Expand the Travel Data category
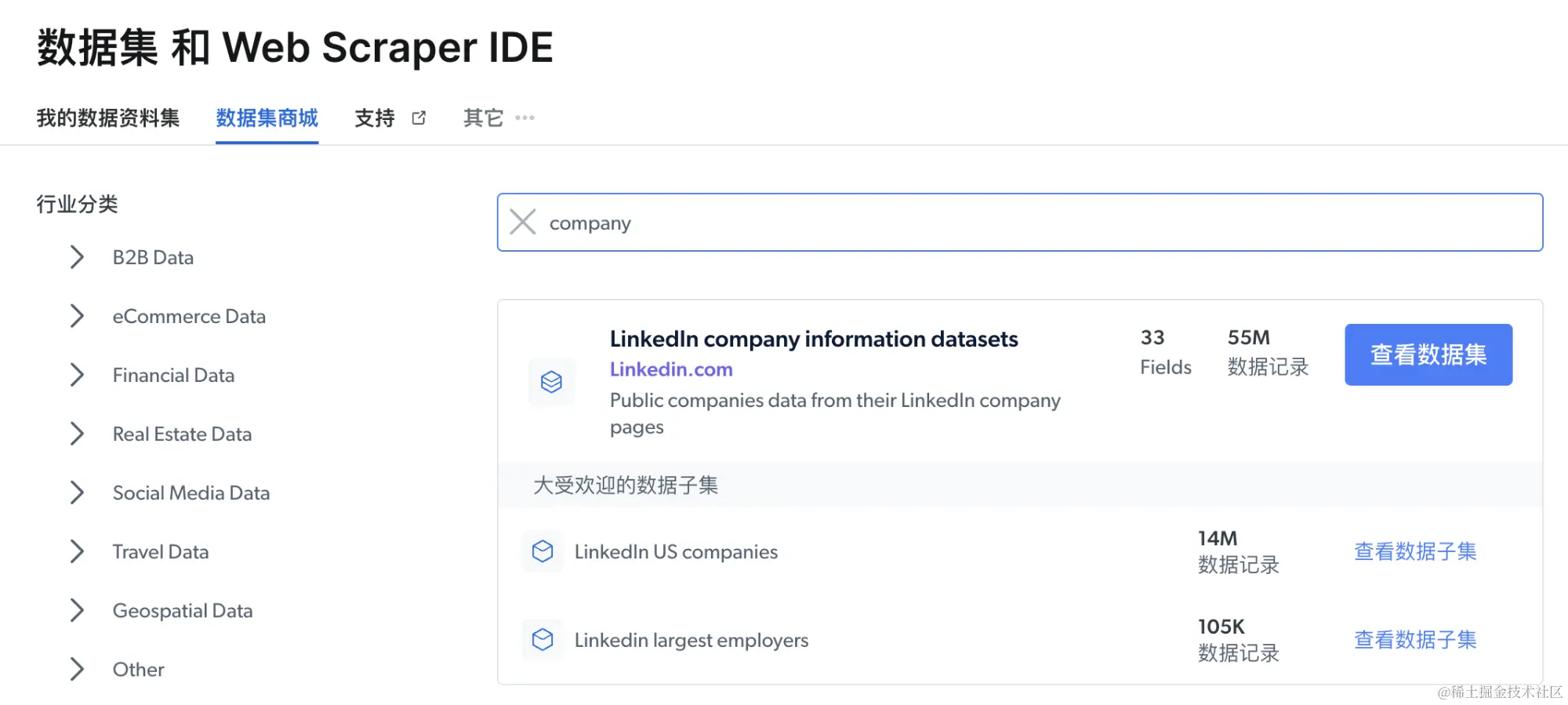The height and width of the screenshot is (705, 1568). pos(77,551)
